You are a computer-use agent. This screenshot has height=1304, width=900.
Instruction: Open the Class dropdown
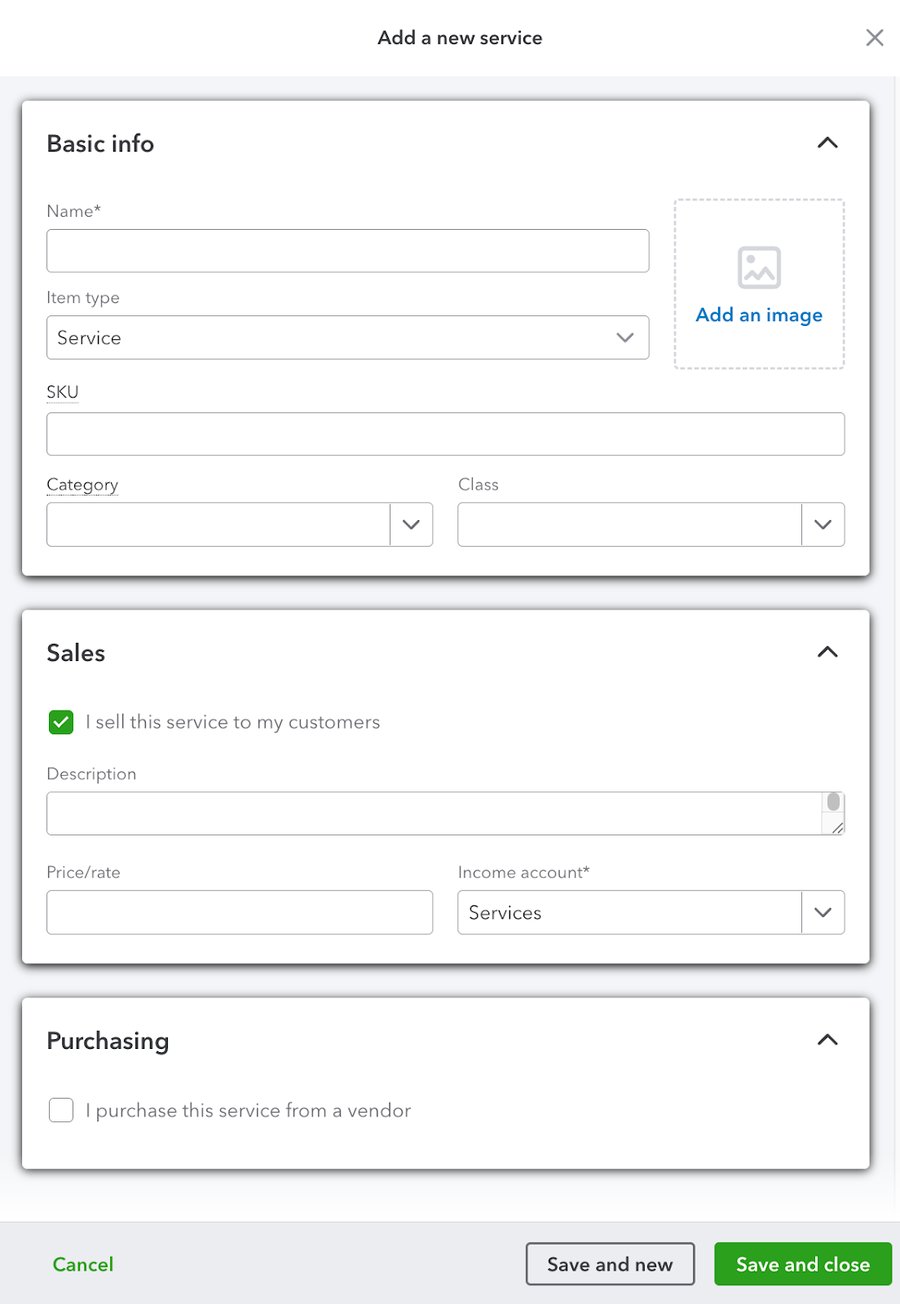pos(823,524)
